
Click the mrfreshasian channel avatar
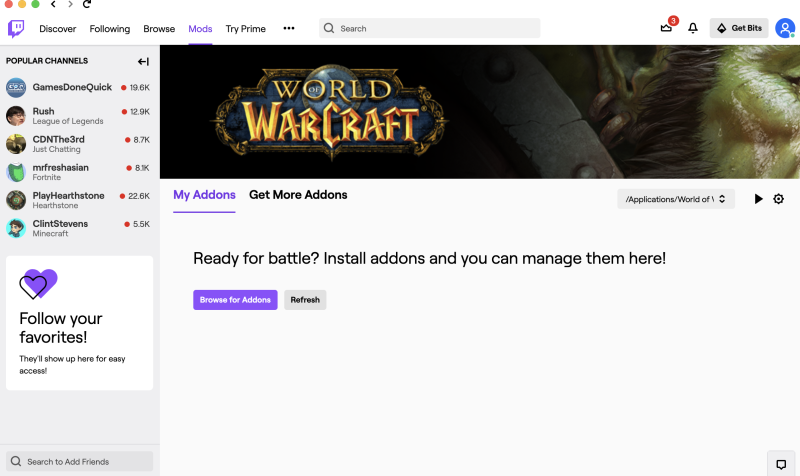[16, 172]
